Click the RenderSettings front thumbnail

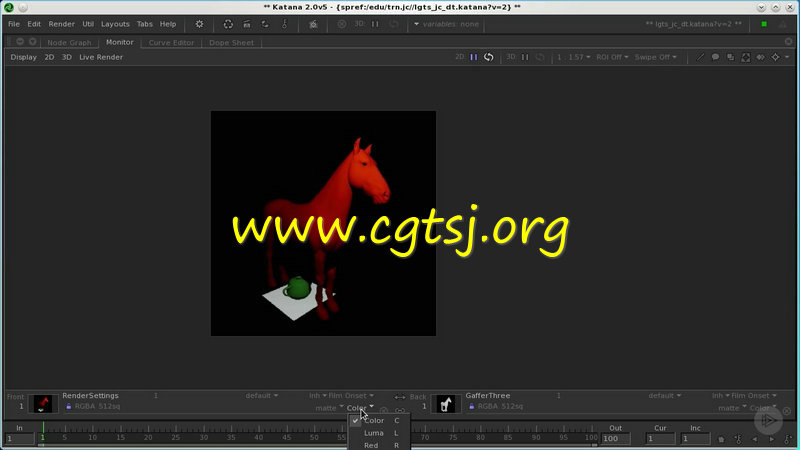pyautogui.click(x=43, y=404)
